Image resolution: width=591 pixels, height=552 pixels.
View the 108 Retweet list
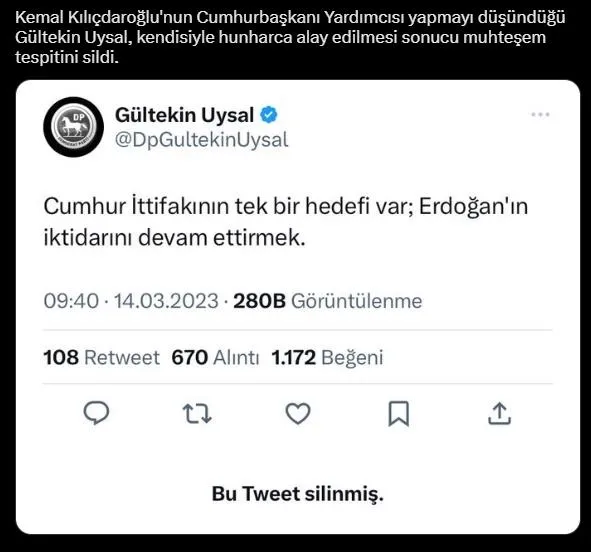101,357
